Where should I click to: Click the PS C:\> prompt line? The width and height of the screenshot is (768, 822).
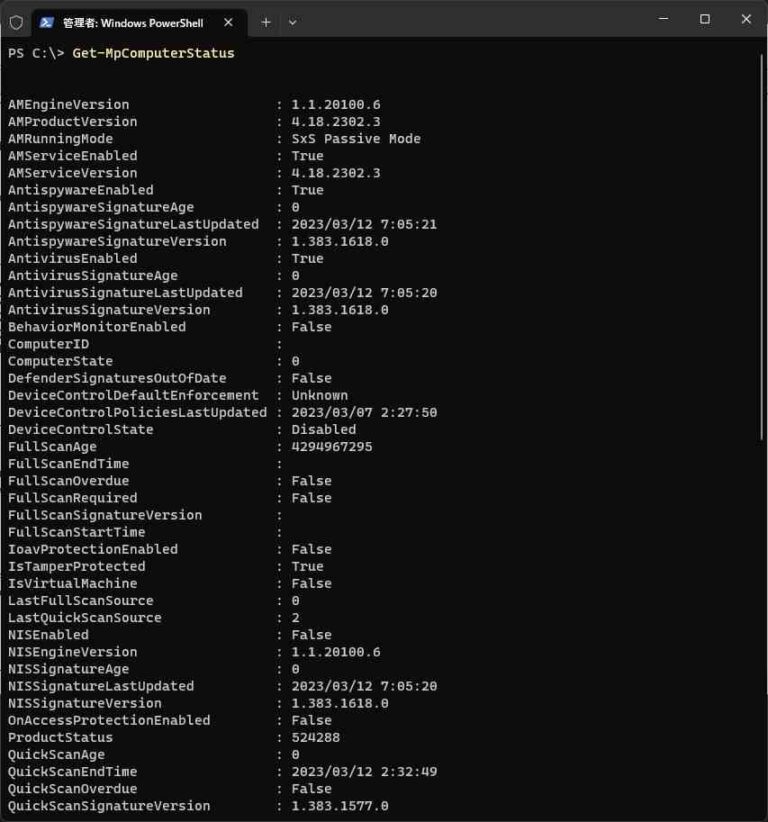pyautogui.click(x=35, y=53)
